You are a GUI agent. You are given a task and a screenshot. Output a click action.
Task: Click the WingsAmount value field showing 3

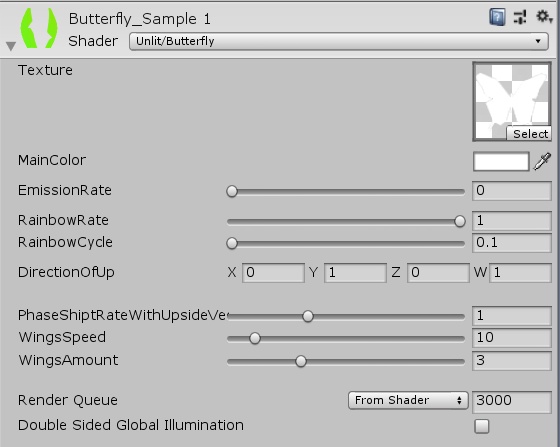[511, 361]
